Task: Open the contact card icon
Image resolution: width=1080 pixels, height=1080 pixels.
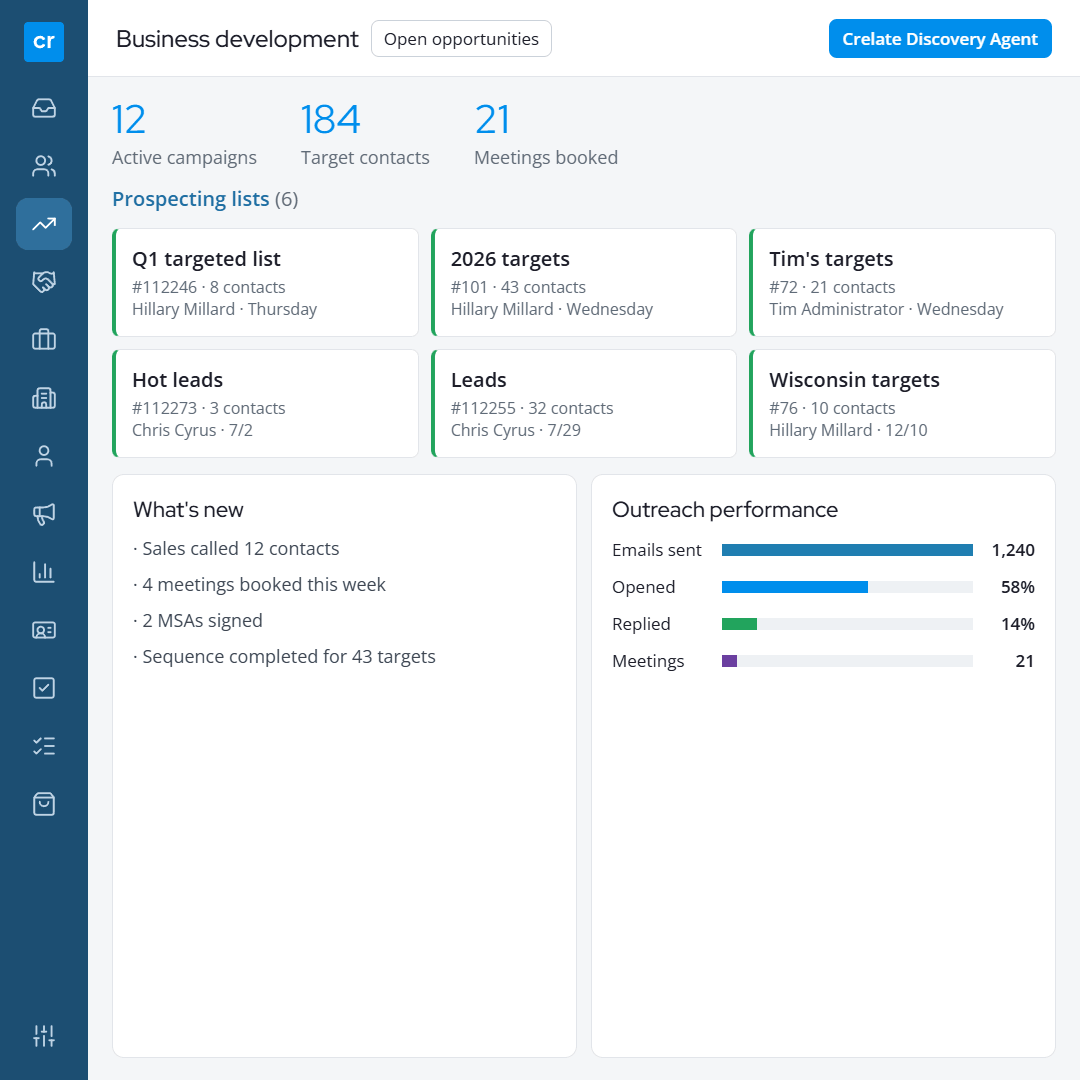Action: click(x=44, y=630)
